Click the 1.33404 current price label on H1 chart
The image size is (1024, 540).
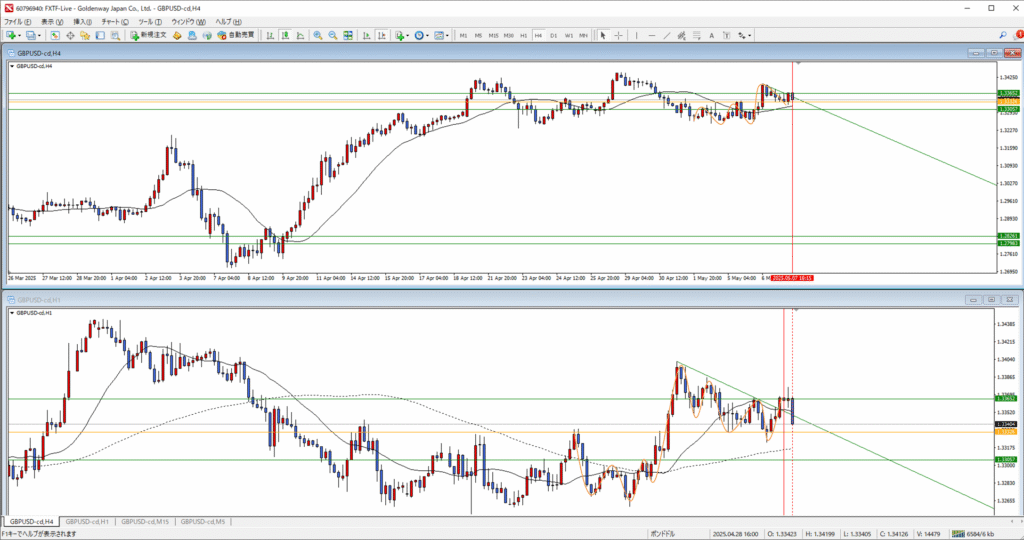click(x=1006, y=424)
